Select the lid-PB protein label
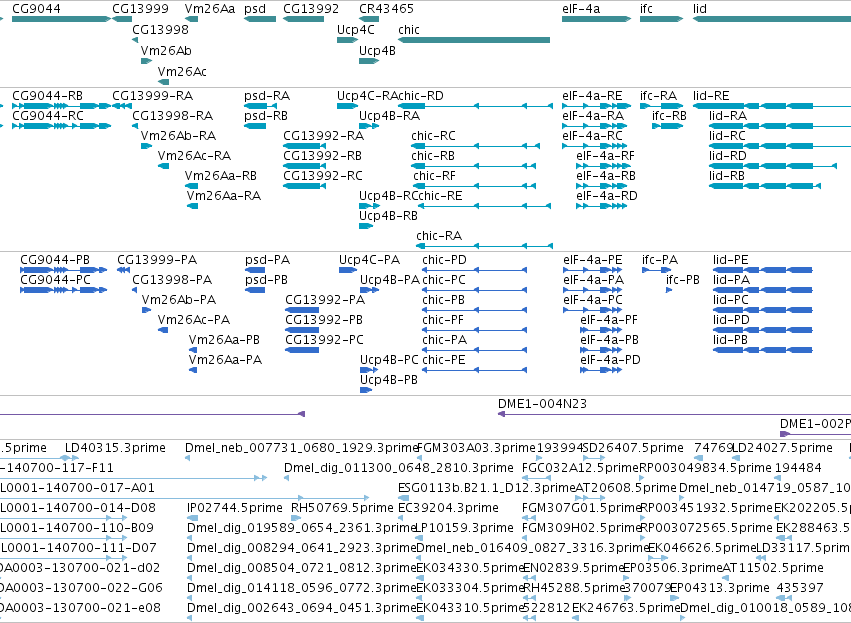The image size is (851, 623). [x=731, y=340]
